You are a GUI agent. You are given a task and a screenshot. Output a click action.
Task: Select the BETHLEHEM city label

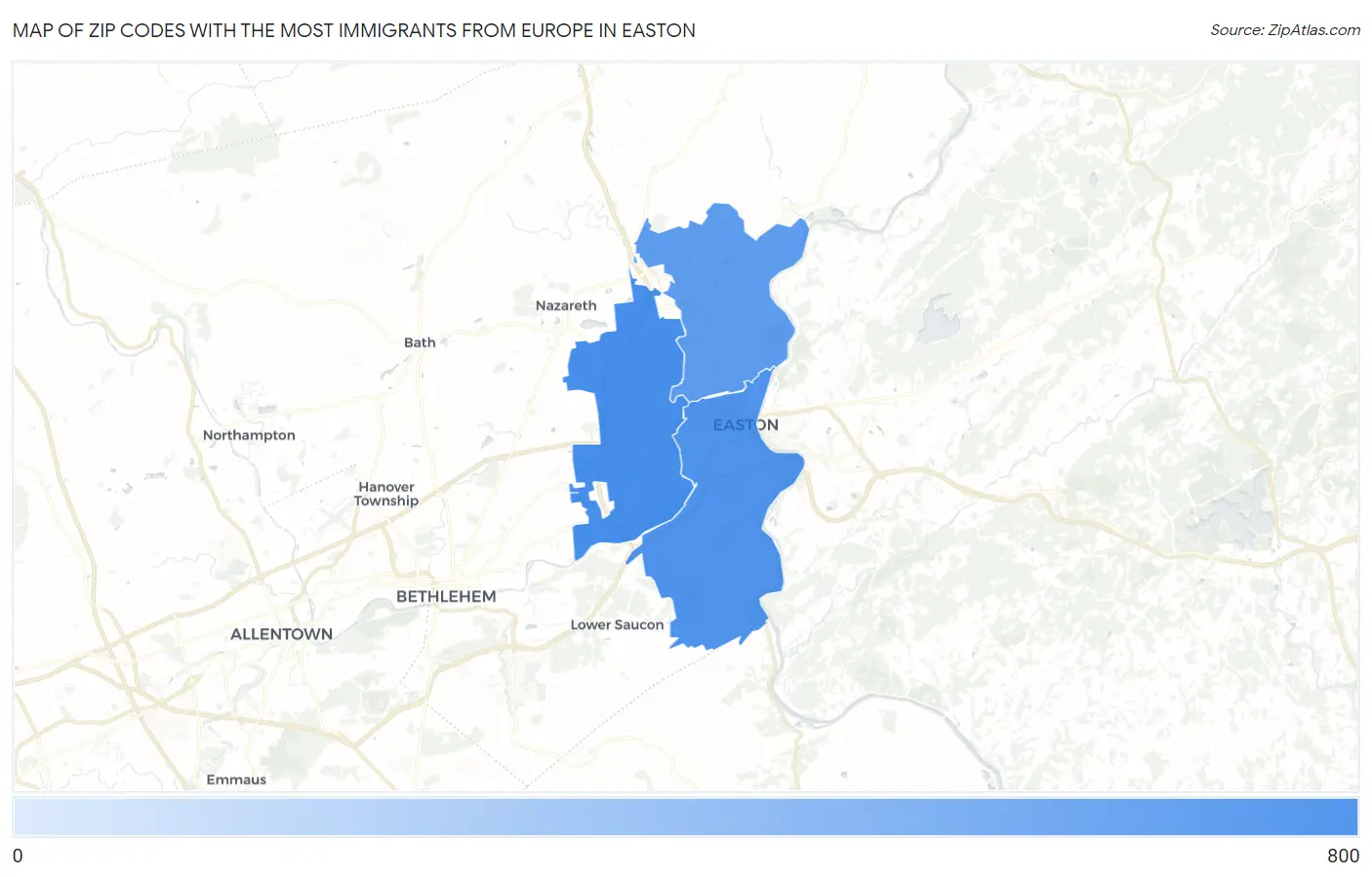coord(446,596)
